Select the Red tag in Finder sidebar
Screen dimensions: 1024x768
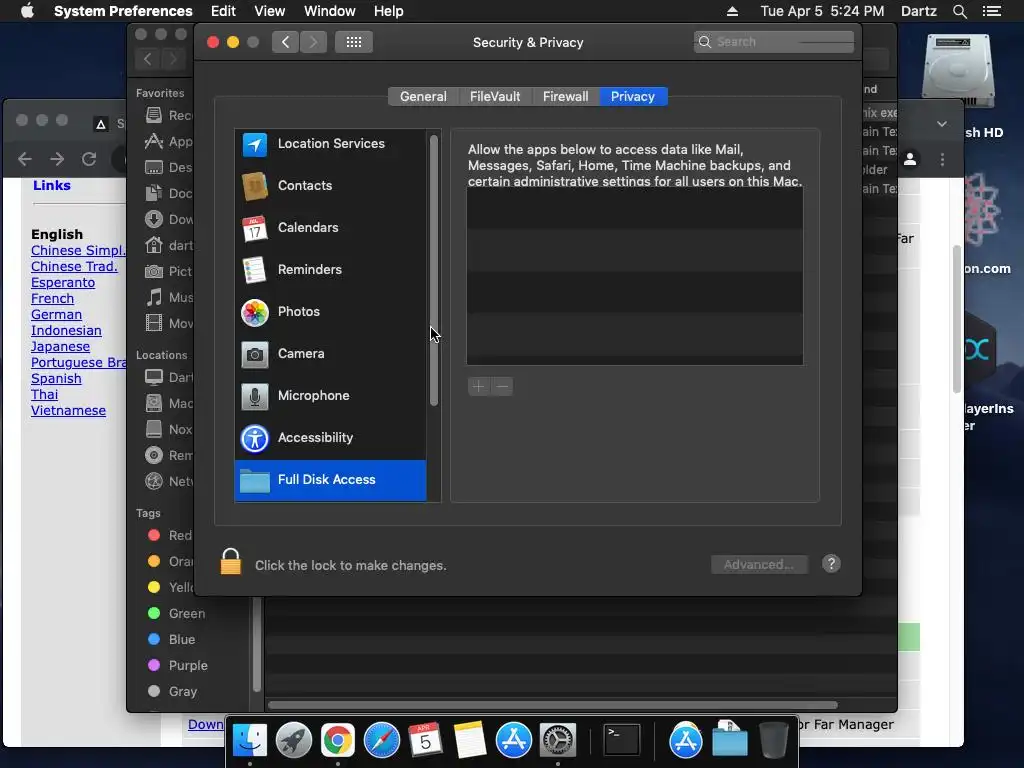point(170,536)
